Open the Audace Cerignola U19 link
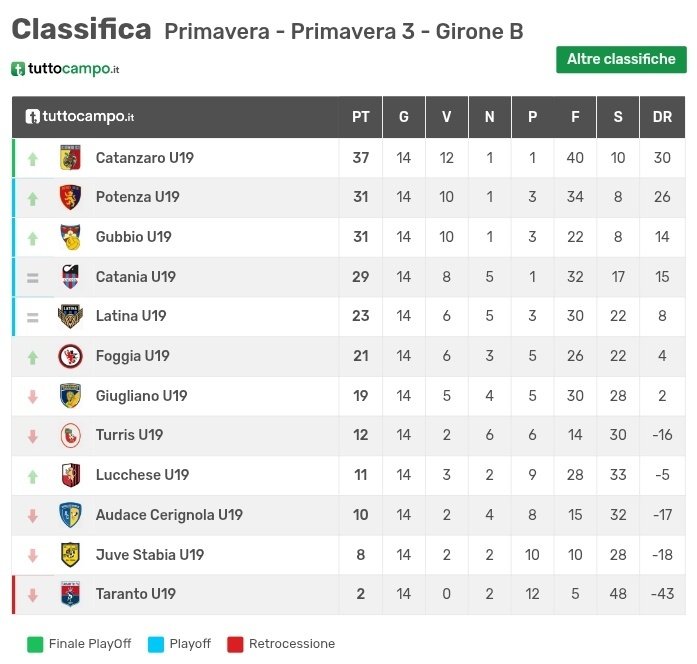This screenshot has height=664, width=697. tap(169, 515)
